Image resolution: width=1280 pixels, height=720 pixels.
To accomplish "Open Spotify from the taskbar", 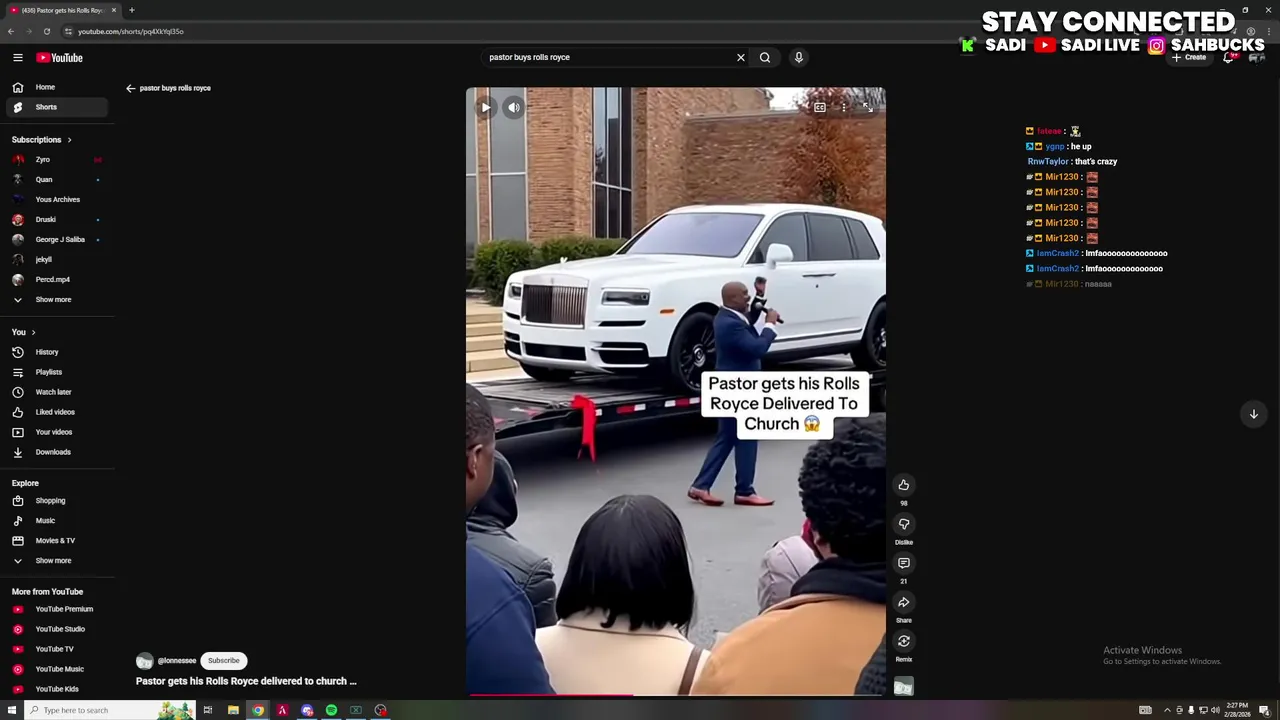I will (x=331, y=710).
